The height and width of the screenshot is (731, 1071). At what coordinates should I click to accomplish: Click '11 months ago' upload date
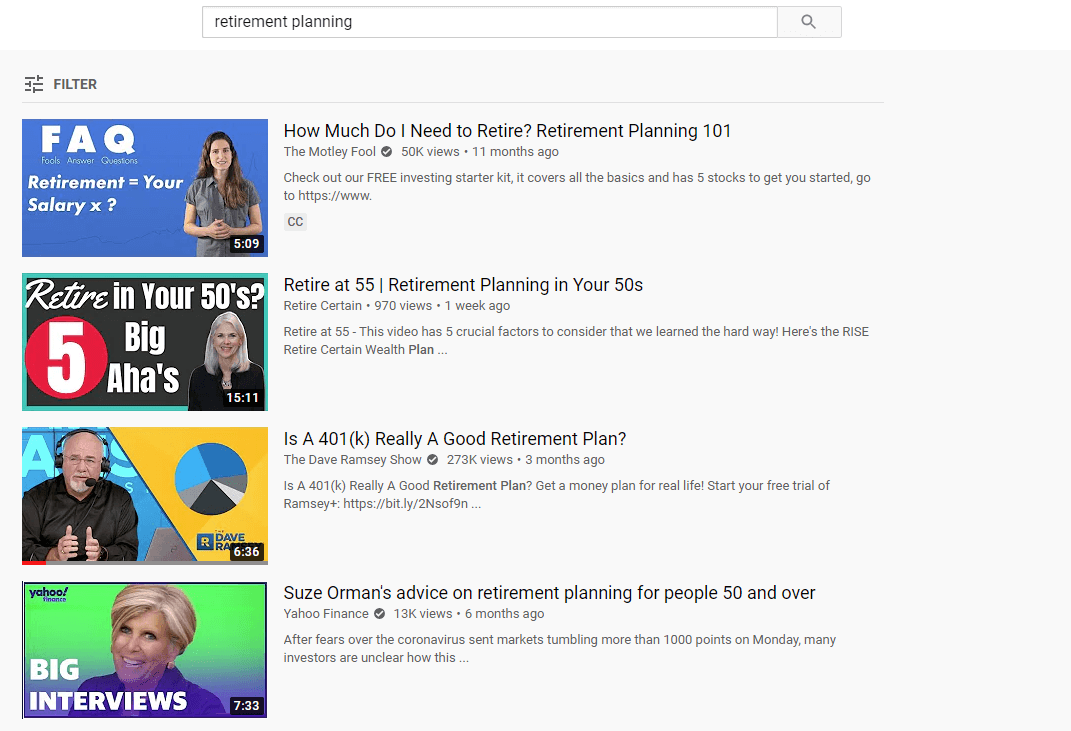click(x=515, y=152)
